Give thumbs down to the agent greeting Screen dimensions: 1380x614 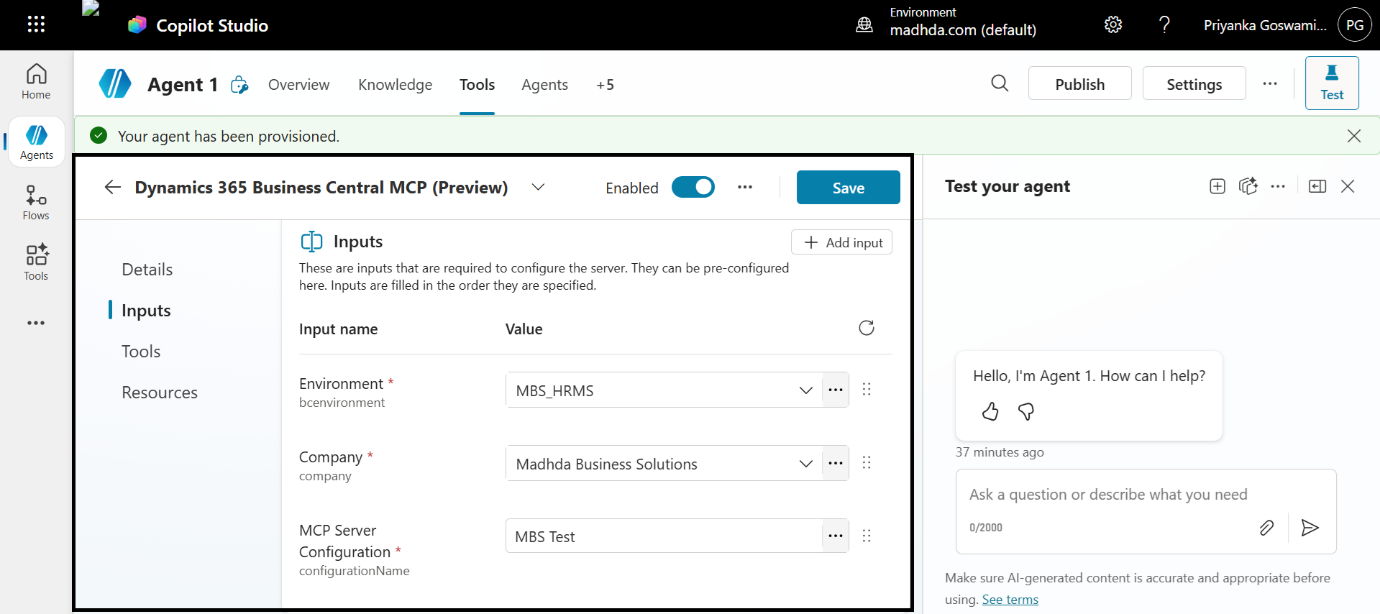pos(1026,411)
